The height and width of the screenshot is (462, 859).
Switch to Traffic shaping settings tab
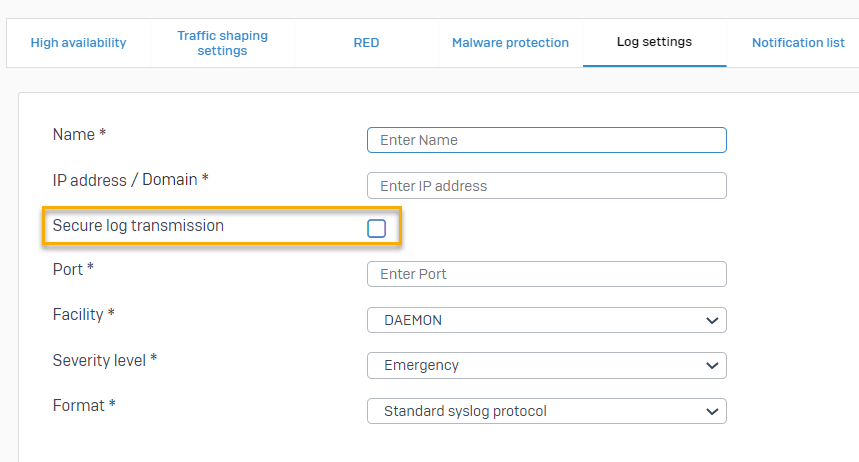pyautogui.click(x=222, y=43)
